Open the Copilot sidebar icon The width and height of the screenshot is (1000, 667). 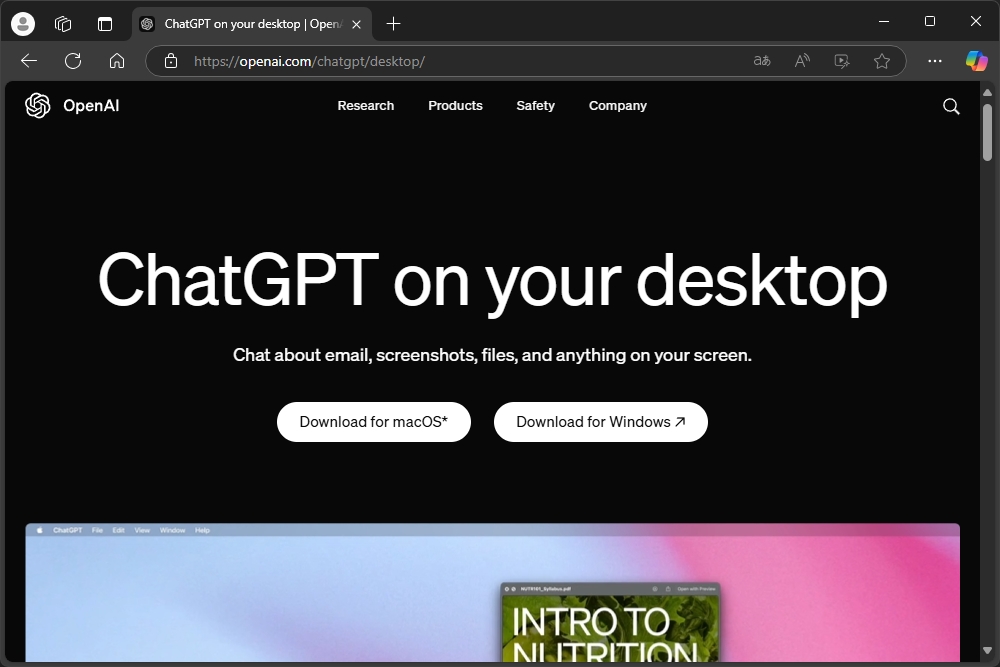point(976,61)
